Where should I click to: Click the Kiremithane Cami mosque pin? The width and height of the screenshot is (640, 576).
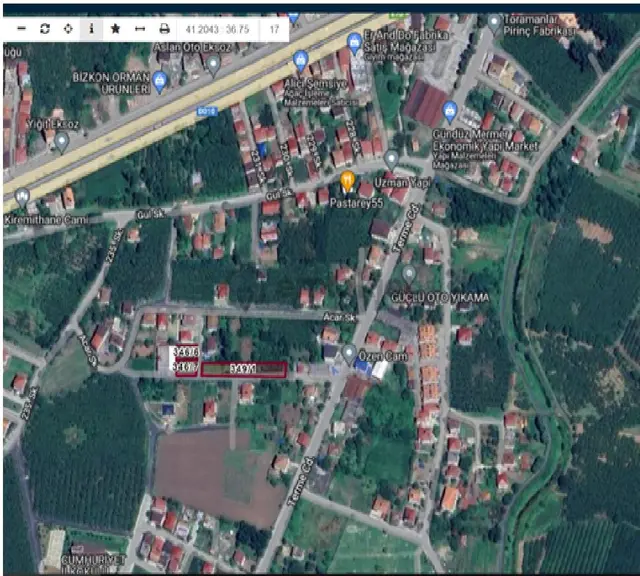pyautogui.click(x=22, y=199)
